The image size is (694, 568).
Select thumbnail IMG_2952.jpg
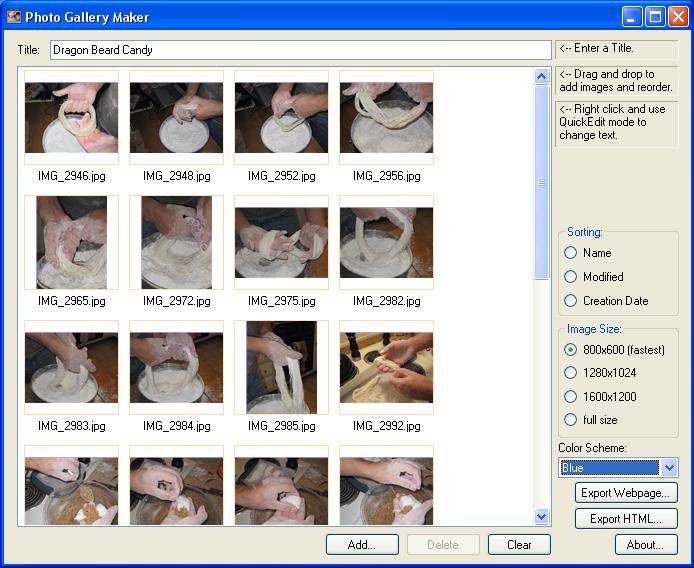281,117
